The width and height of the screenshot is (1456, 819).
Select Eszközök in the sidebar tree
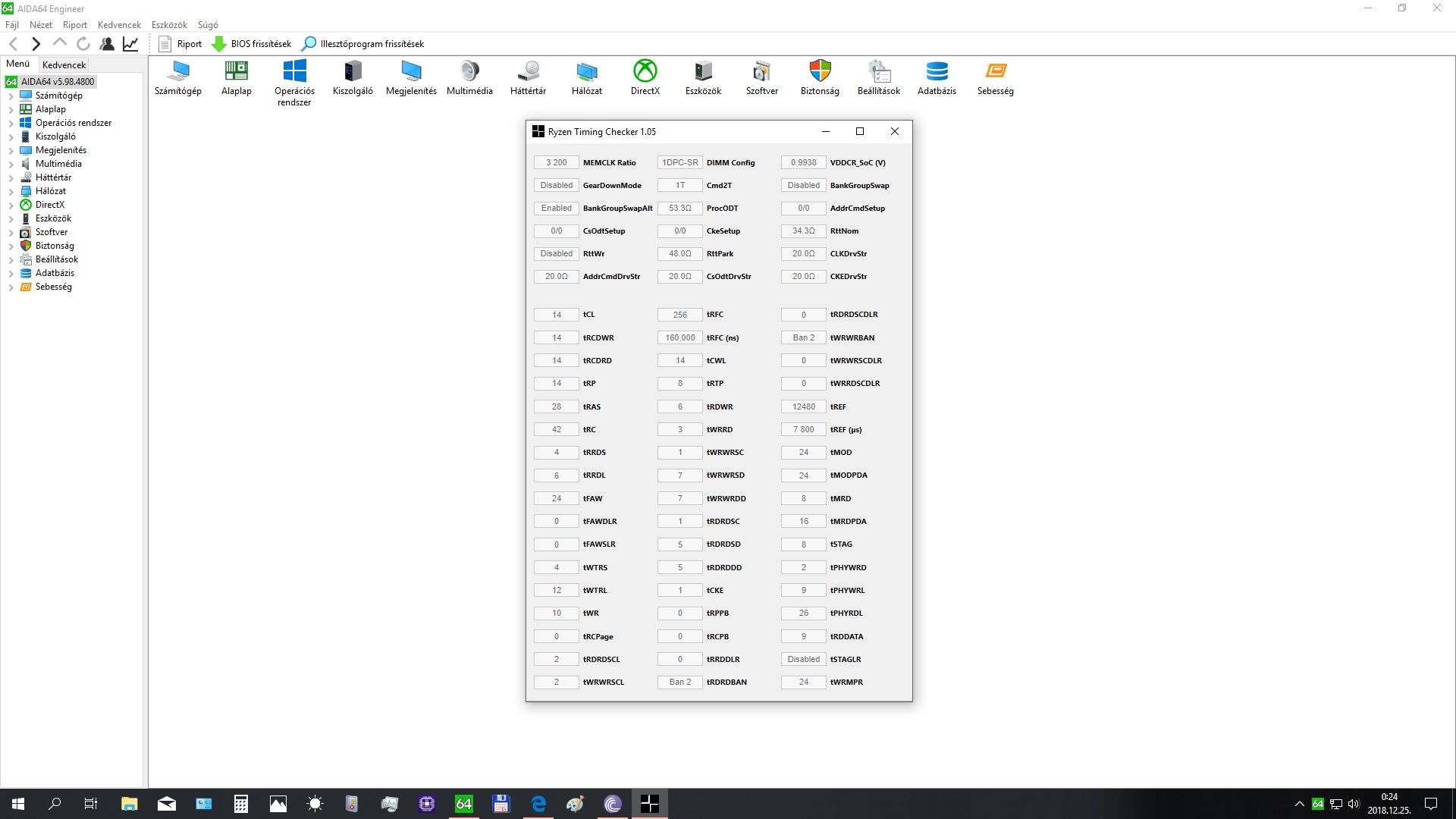pyautogui.click(x=53, y=218)
